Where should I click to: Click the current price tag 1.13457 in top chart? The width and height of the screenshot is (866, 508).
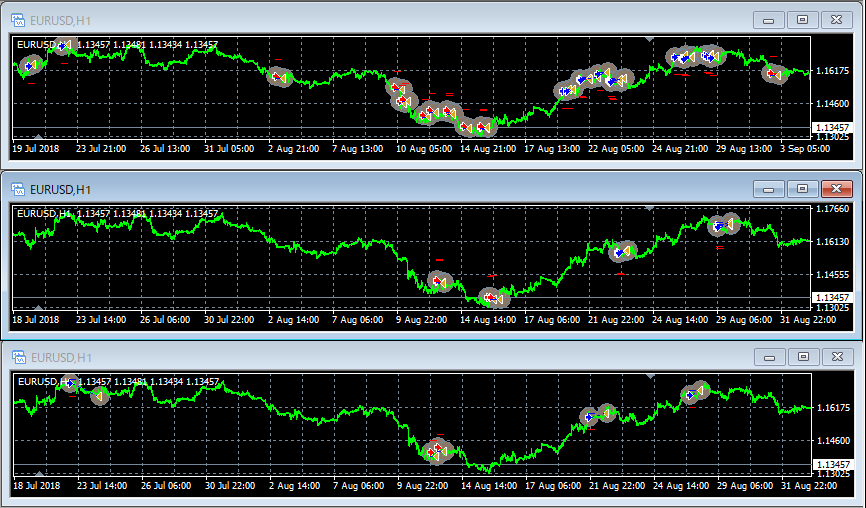832,128
